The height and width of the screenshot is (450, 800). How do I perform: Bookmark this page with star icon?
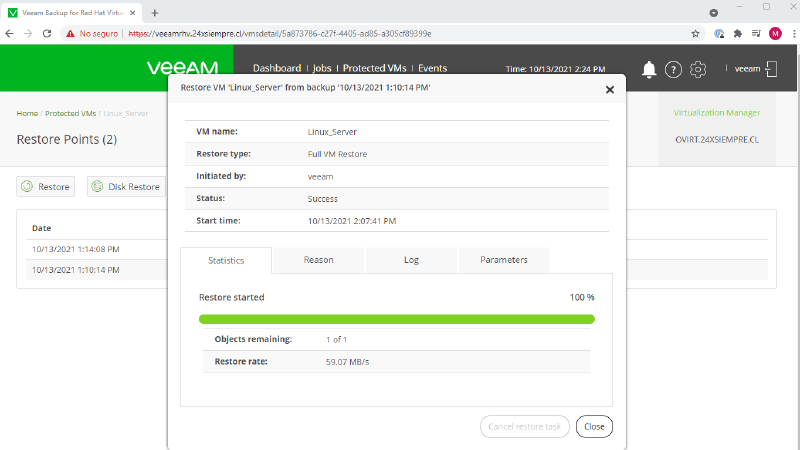click(x=695, y=34)
